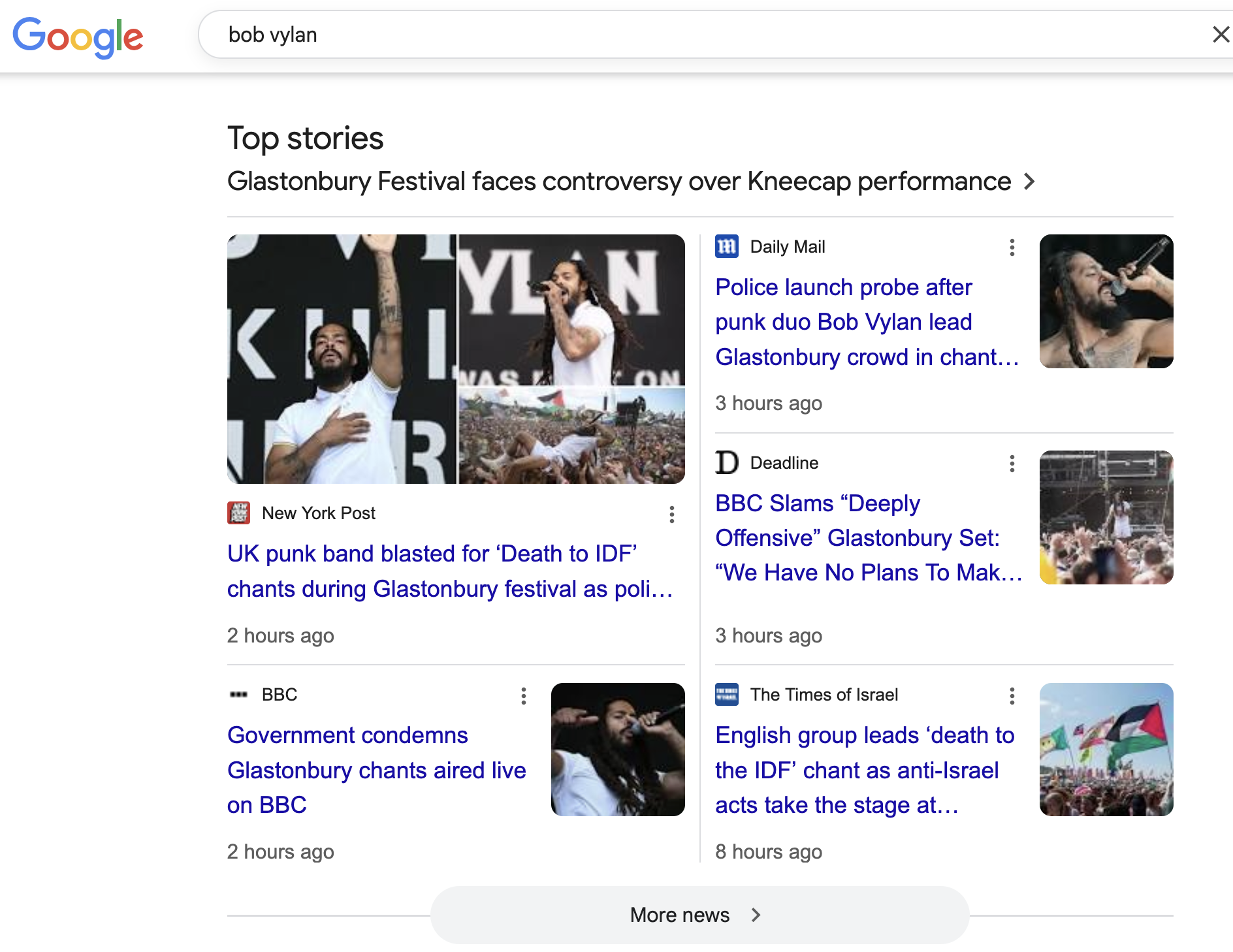
Task: Open options menu for Times of Israel story
Action: pyautogui.click(x=1012, y=695)
